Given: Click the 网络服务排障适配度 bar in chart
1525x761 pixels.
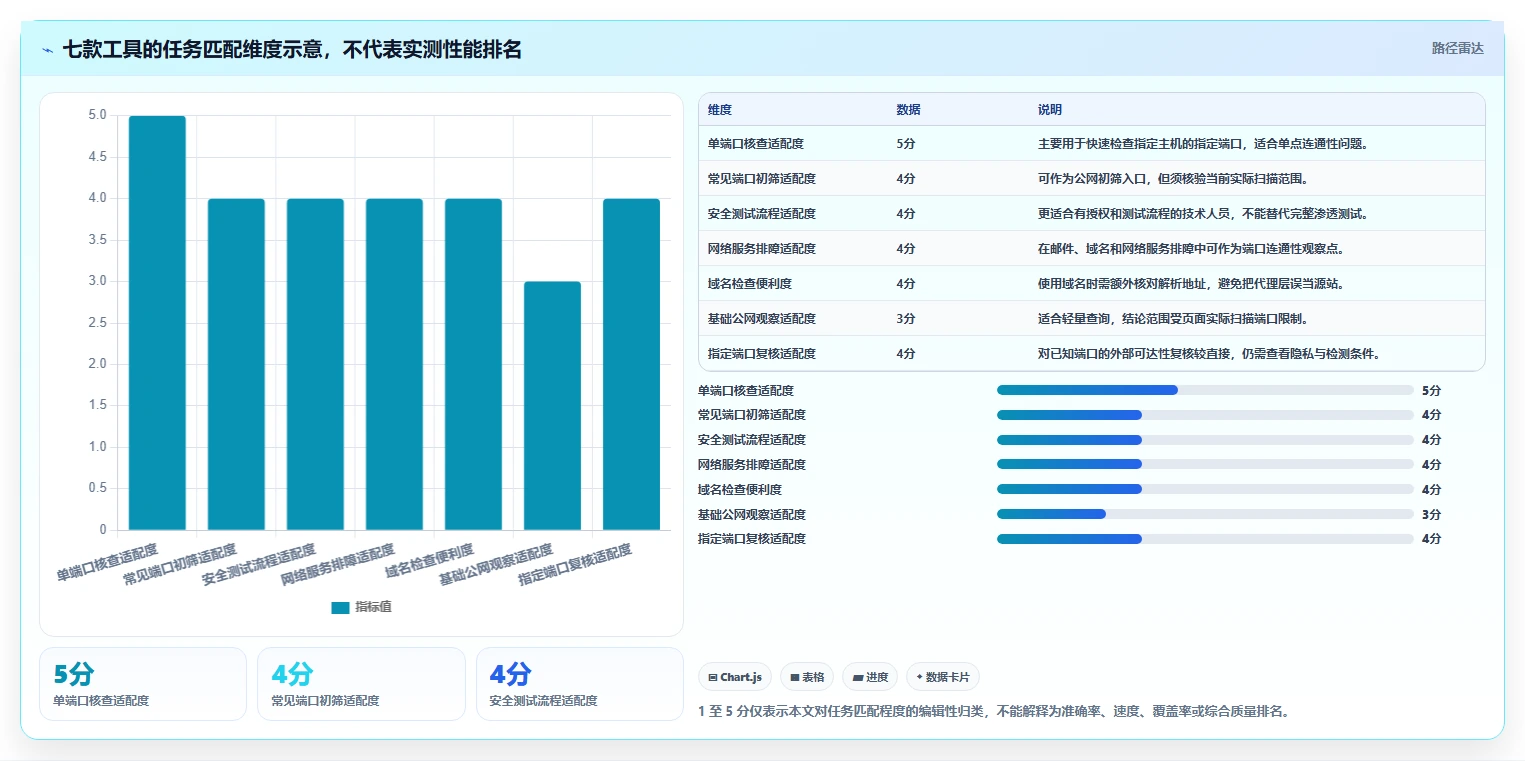Looking at the screenshot, I should pyautogui.click(x=394, y=364).
